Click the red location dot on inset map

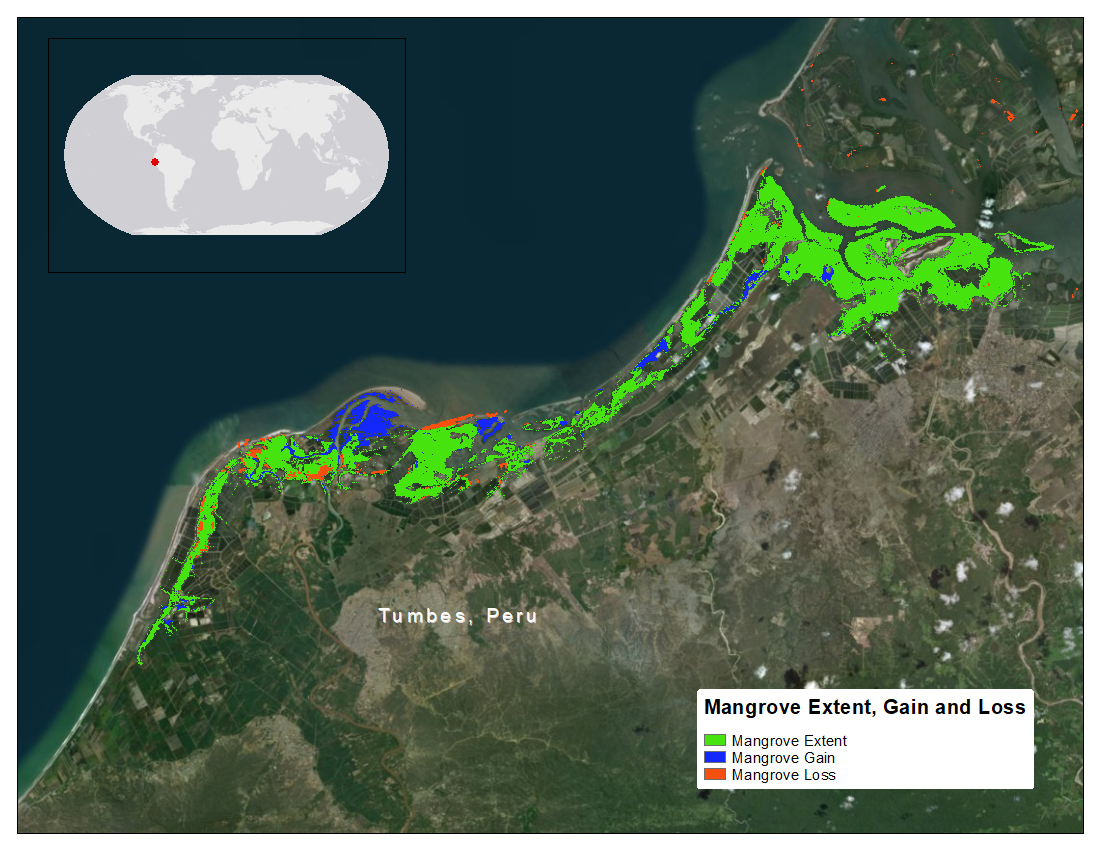point(155,162)
